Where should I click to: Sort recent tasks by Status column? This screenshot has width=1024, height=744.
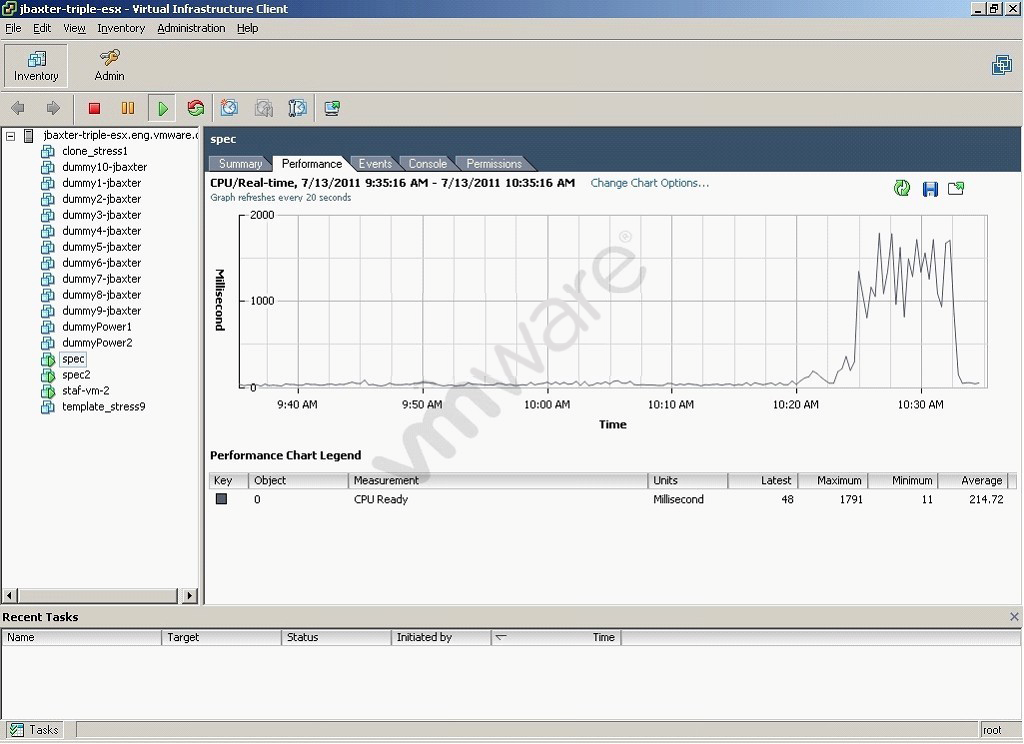pyautogui.click(x=336, y=637)
